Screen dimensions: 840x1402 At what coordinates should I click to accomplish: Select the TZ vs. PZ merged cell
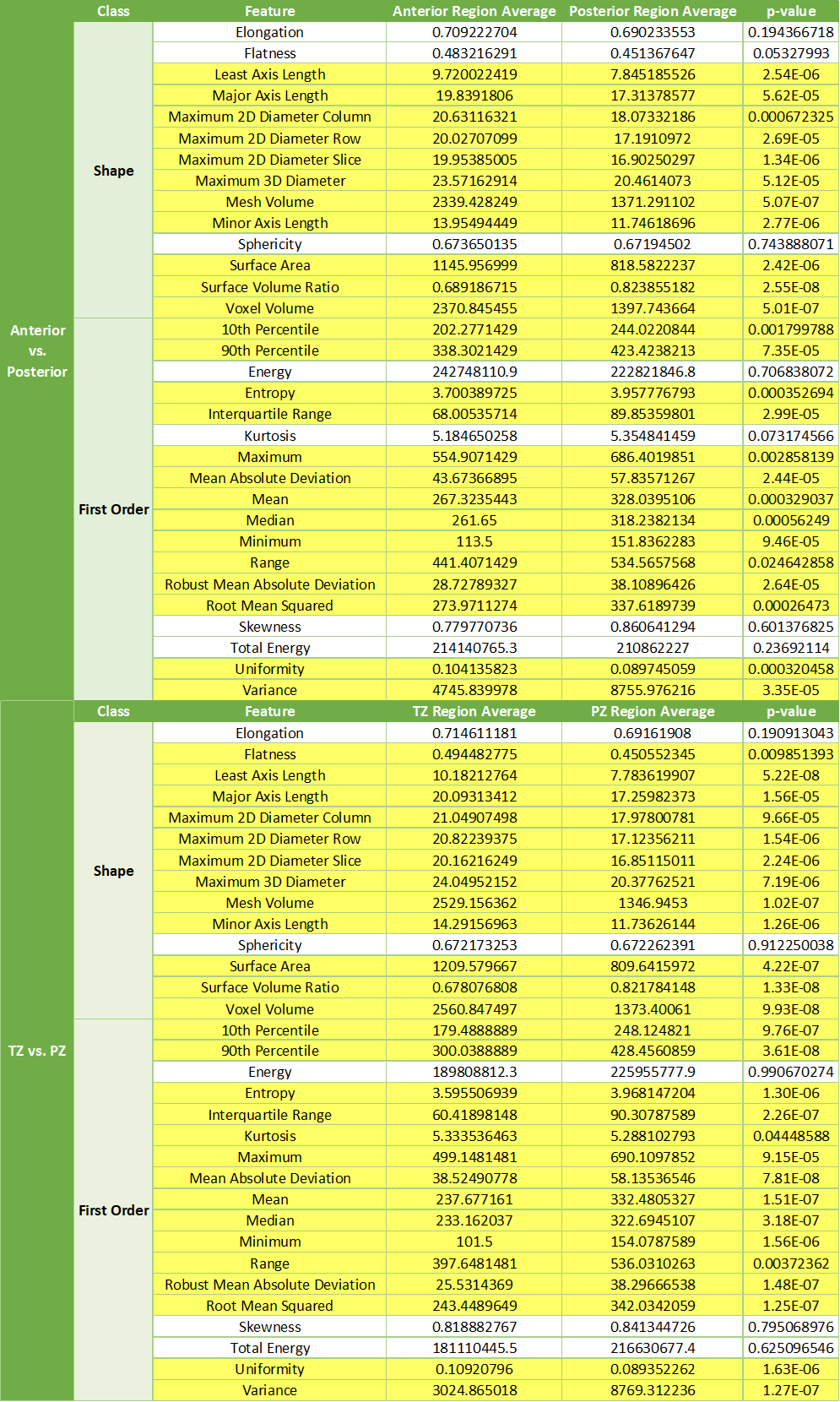(x=37, y=1051)
